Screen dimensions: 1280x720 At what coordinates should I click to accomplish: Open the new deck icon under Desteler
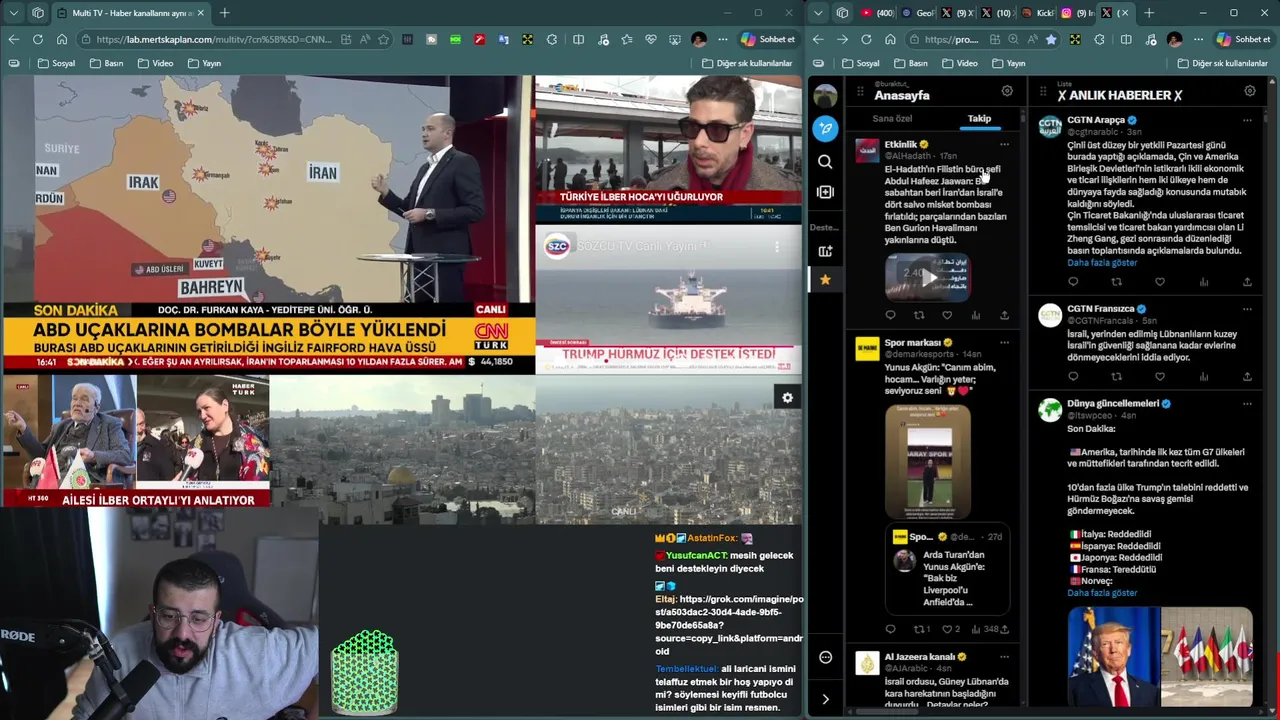tap(825, 252)
